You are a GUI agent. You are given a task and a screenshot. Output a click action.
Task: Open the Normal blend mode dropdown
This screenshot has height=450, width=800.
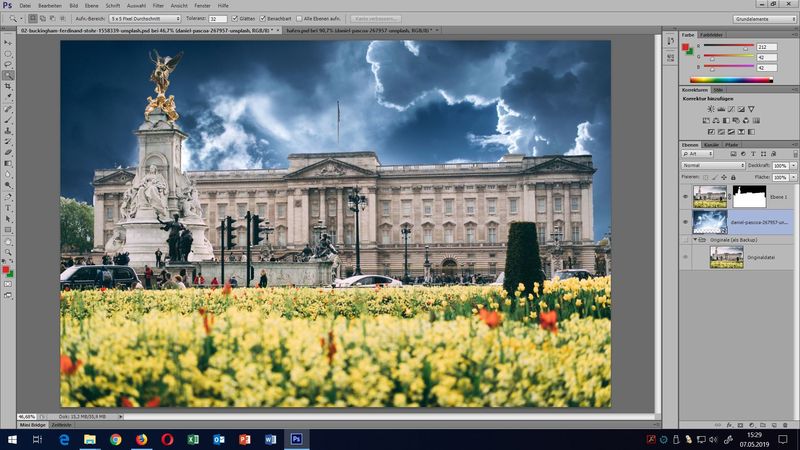coord(713,165)
